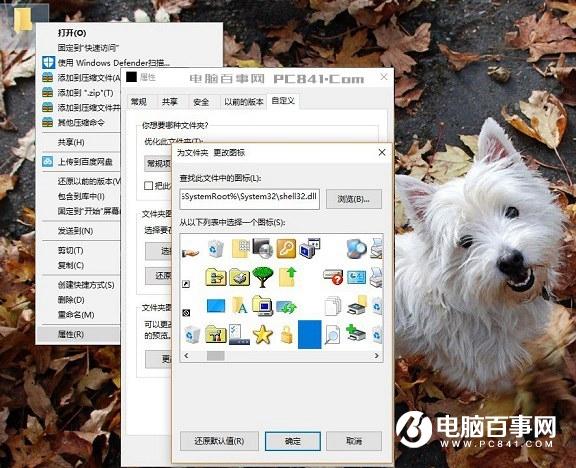
Task: Select the padlock icon in the icon list
Action: point(287,335)
